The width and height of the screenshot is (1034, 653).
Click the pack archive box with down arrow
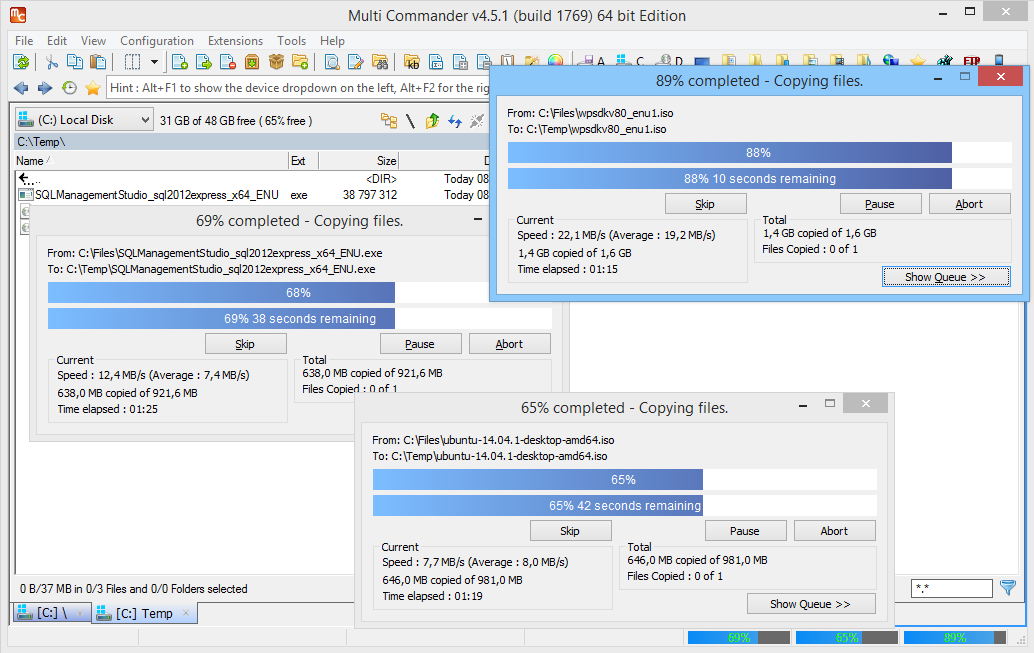tap(252, 63)
